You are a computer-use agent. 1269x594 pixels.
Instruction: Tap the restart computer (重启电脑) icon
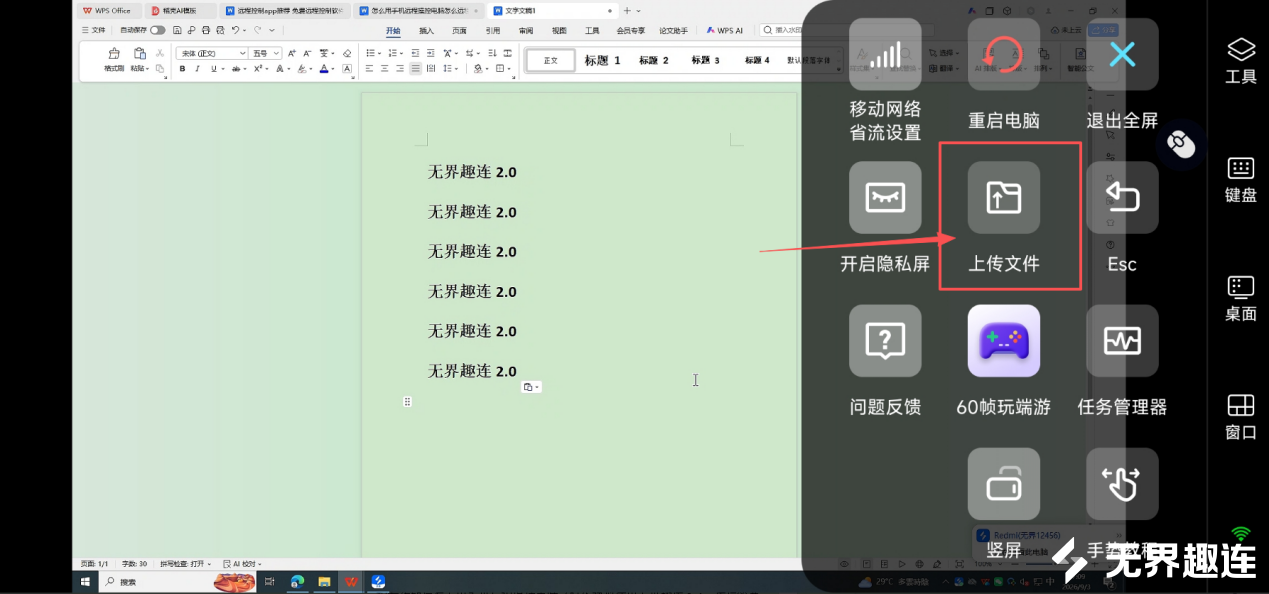tap(1004, 55)
